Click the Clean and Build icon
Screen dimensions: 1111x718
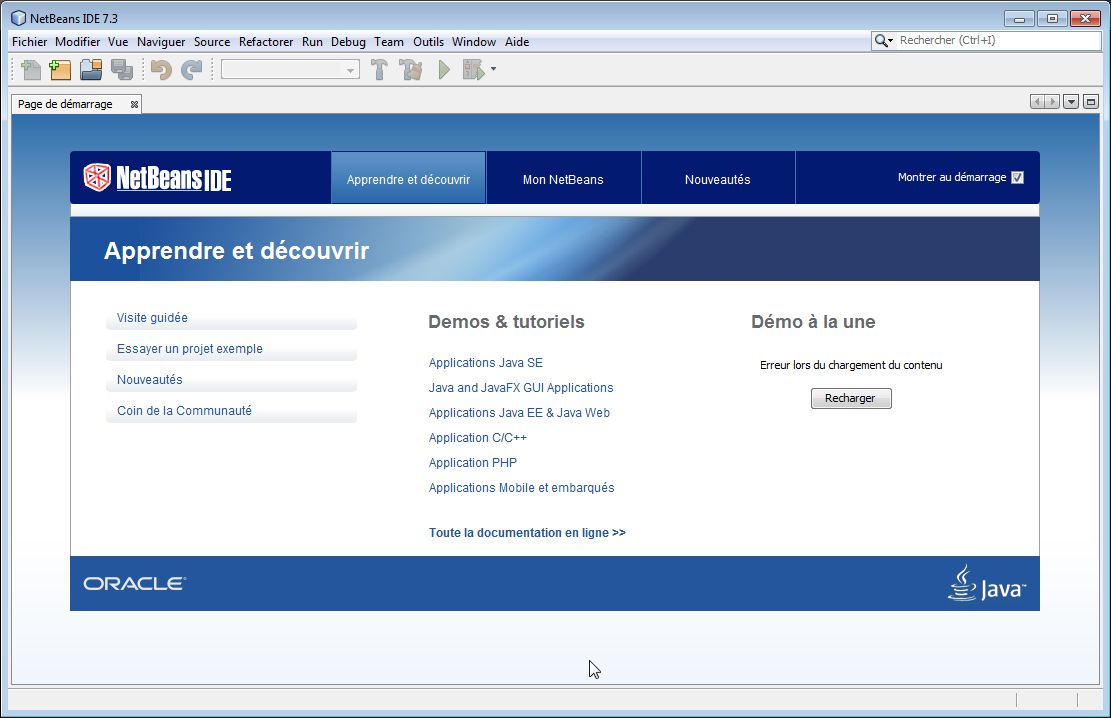[x=410, y=69]
